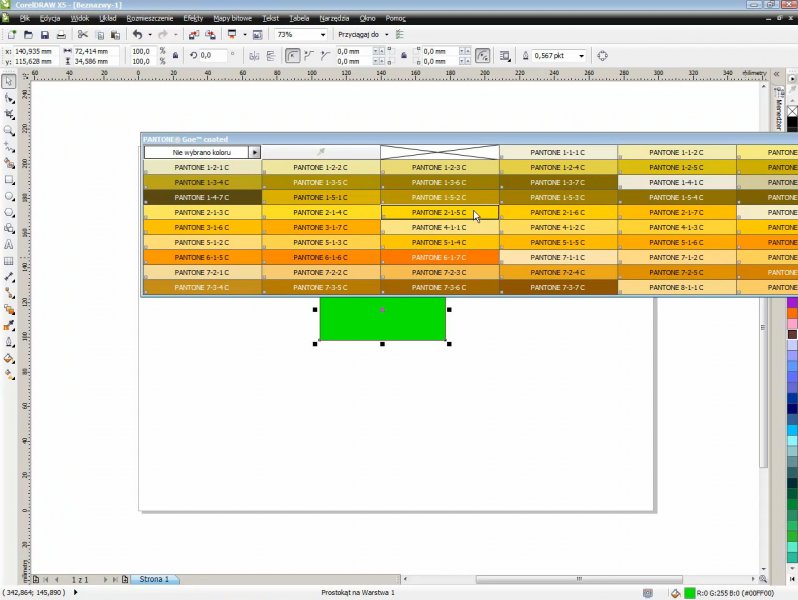The width and height of the screenshot is (798, 600).
Task: Click the rotation angle input field
Action: pos(212,55)
